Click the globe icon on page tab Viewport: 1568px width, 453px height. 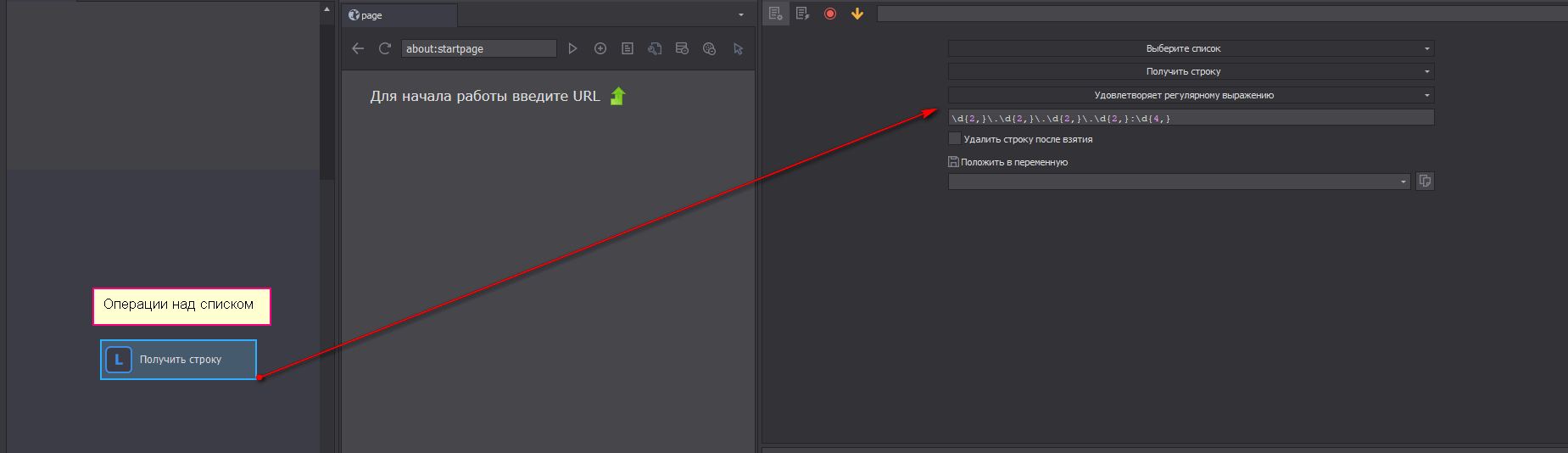(x=354, y=14)
